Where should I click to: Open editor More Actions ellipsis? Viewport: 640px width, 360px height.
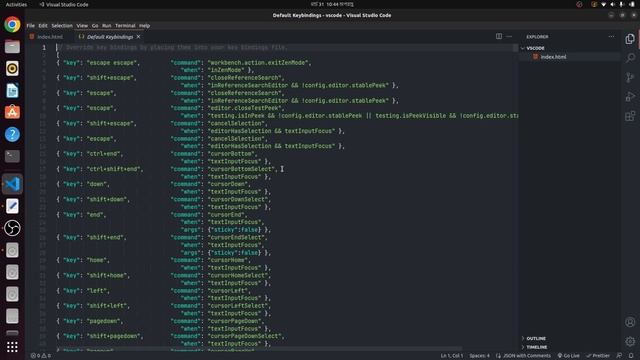[509, 36]
